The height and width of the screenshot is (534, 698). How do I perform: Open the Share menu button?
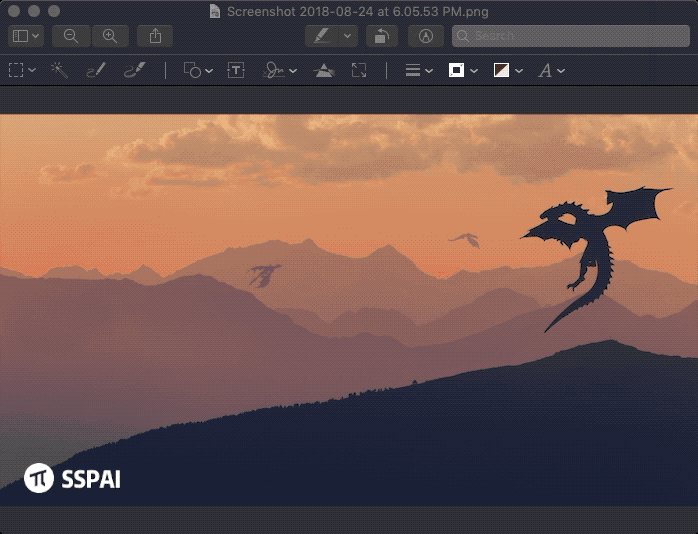(155, 36)
